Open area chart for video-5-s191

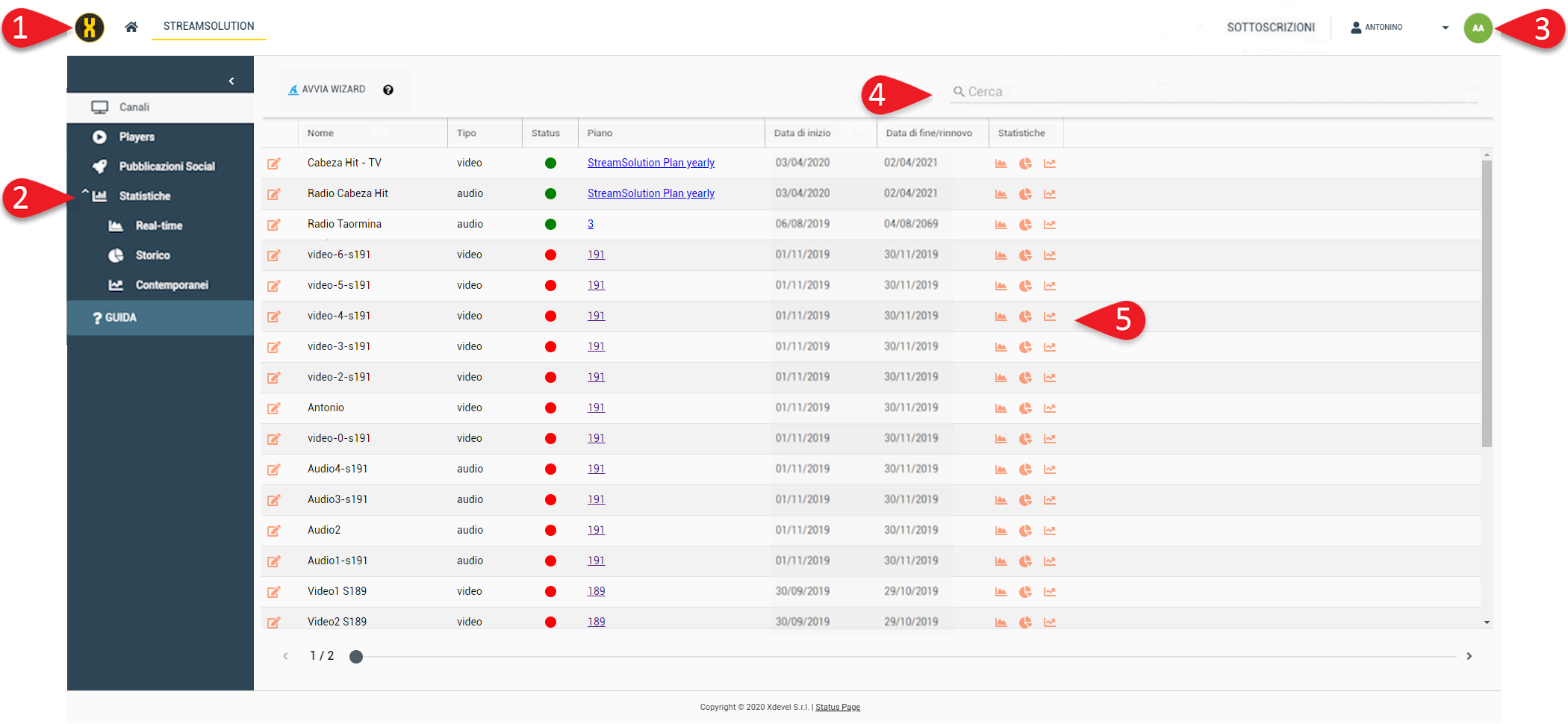pyautogui.click(x=1001, y=286)
